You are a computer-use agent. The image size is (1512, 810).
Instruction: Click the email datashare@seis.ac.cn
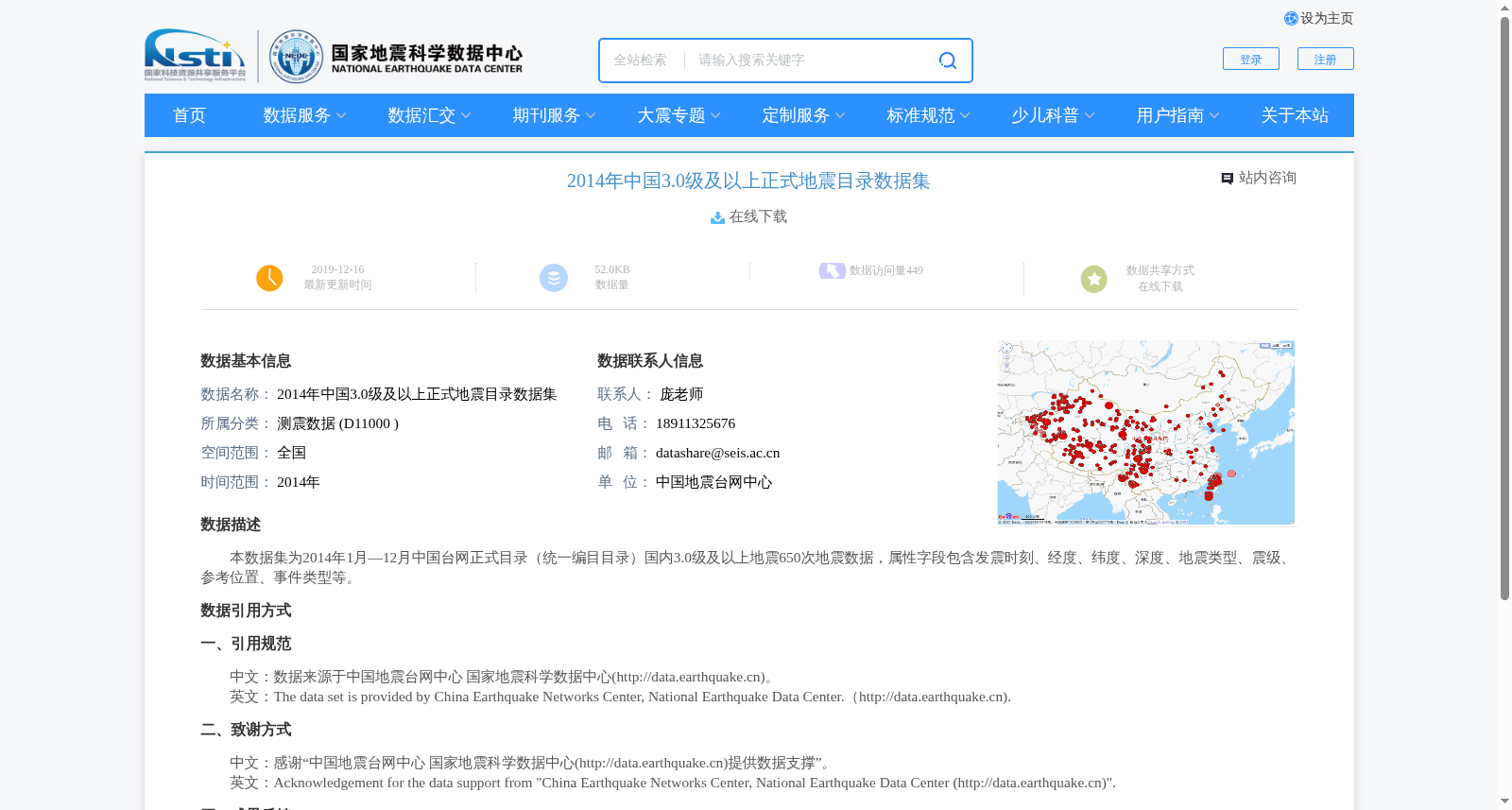pos(718,454)
